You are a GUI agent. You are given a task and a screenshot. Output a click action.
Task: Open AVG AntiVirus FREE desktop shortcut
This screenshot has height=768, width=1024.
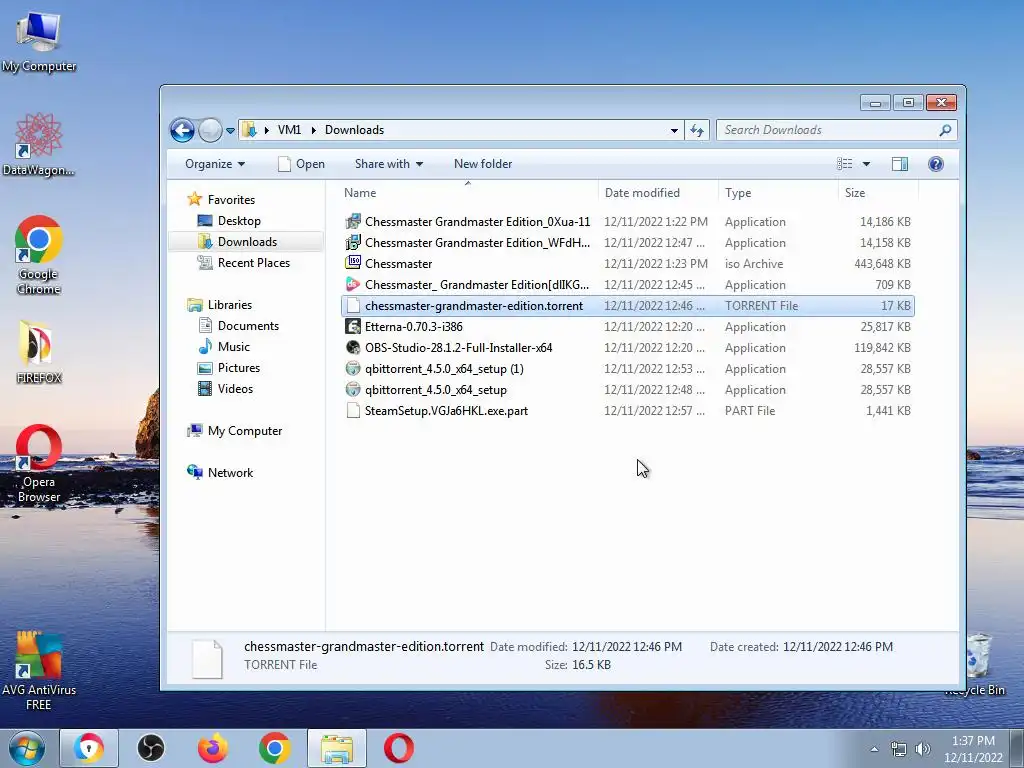coord(39,671)
